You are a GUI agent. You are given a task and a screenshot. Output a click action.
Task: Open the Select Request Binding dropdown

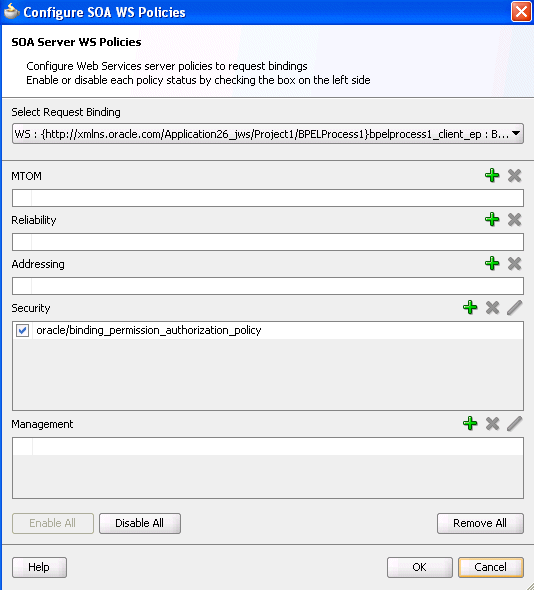point(268,134)
